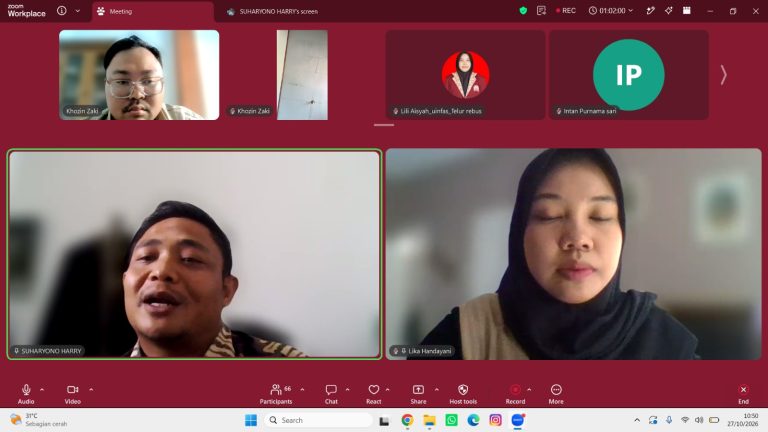The width and height of the screenshot is (768, 432).
Task: Expand the participants options arrow
Action: [x=302, y=390]
